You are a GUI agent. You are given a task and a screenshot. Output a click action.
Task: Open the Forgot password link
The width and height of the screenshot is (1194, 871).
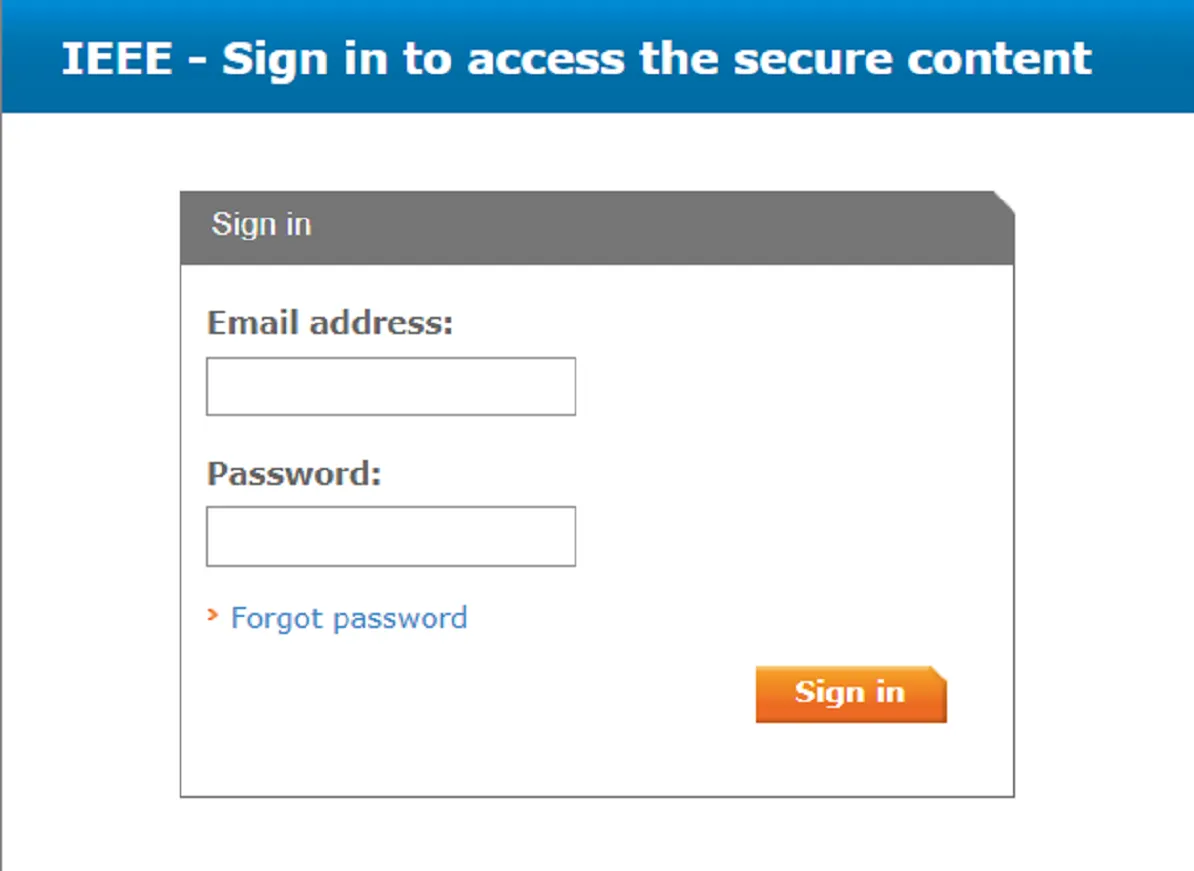click(348, 618)
